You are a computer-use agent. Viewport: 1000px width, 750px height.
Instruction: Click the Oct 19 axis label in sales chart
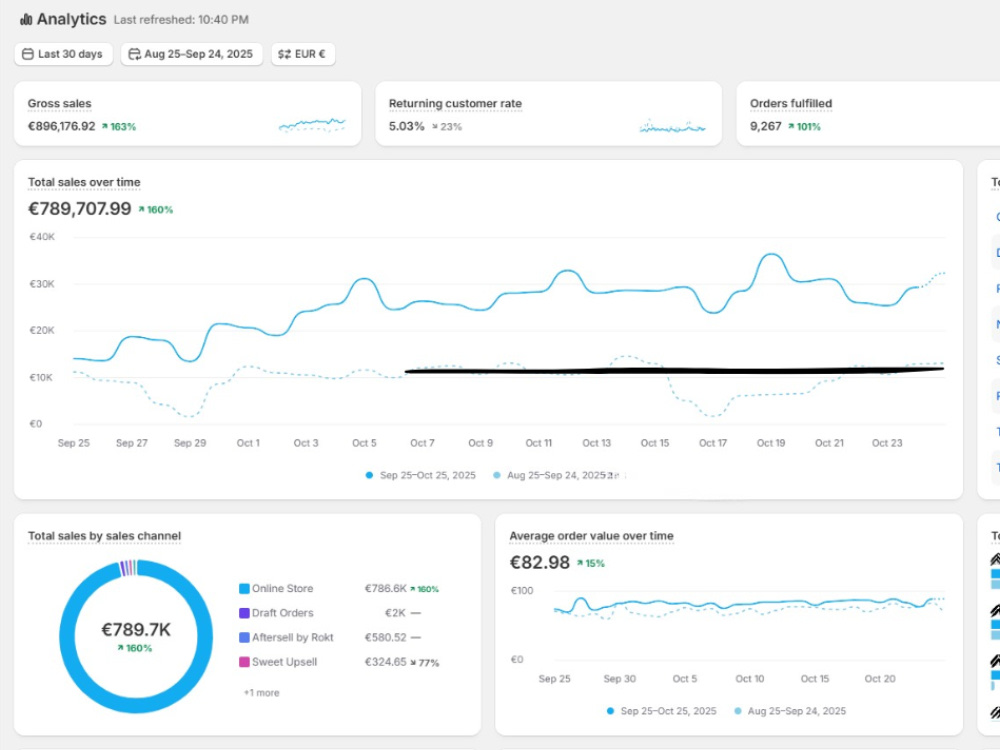771,443
